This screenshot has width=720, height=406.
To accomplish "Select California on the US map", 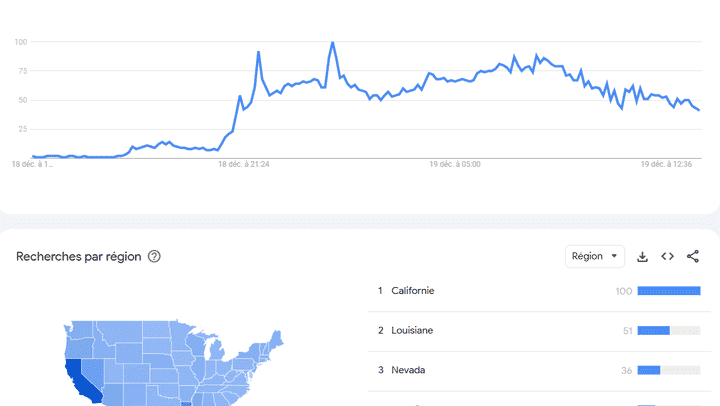I will click(x=78, y=375).
